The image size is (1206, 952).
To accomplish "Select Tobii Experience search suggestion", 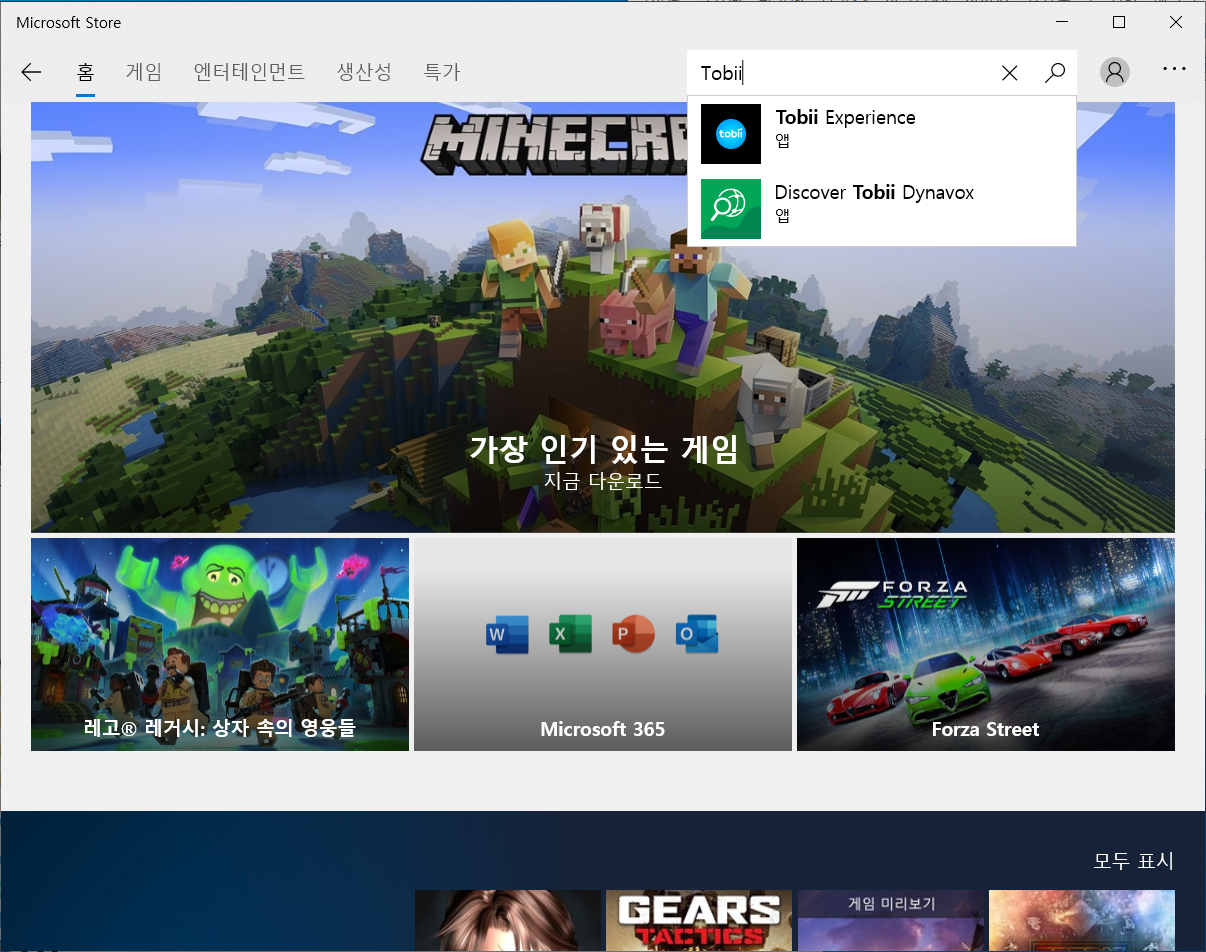I will [x=882, y=134].
